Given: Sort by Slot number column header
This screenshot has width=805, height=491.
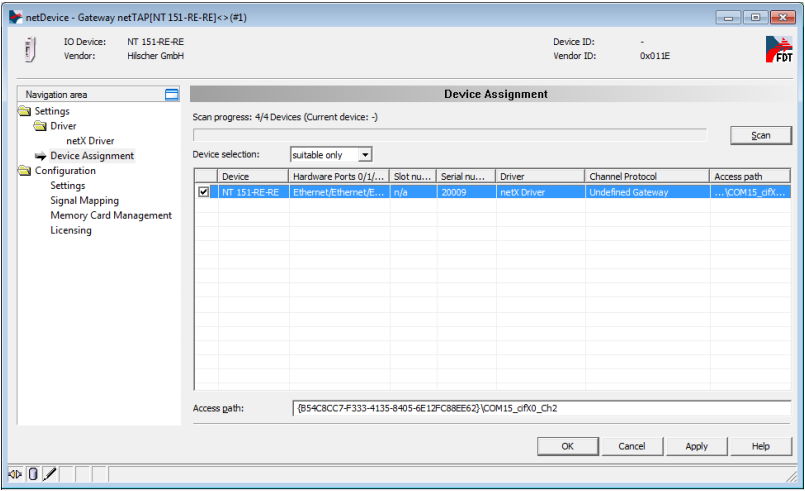Looking at the screenshot, I should click(x=413, y=176).
